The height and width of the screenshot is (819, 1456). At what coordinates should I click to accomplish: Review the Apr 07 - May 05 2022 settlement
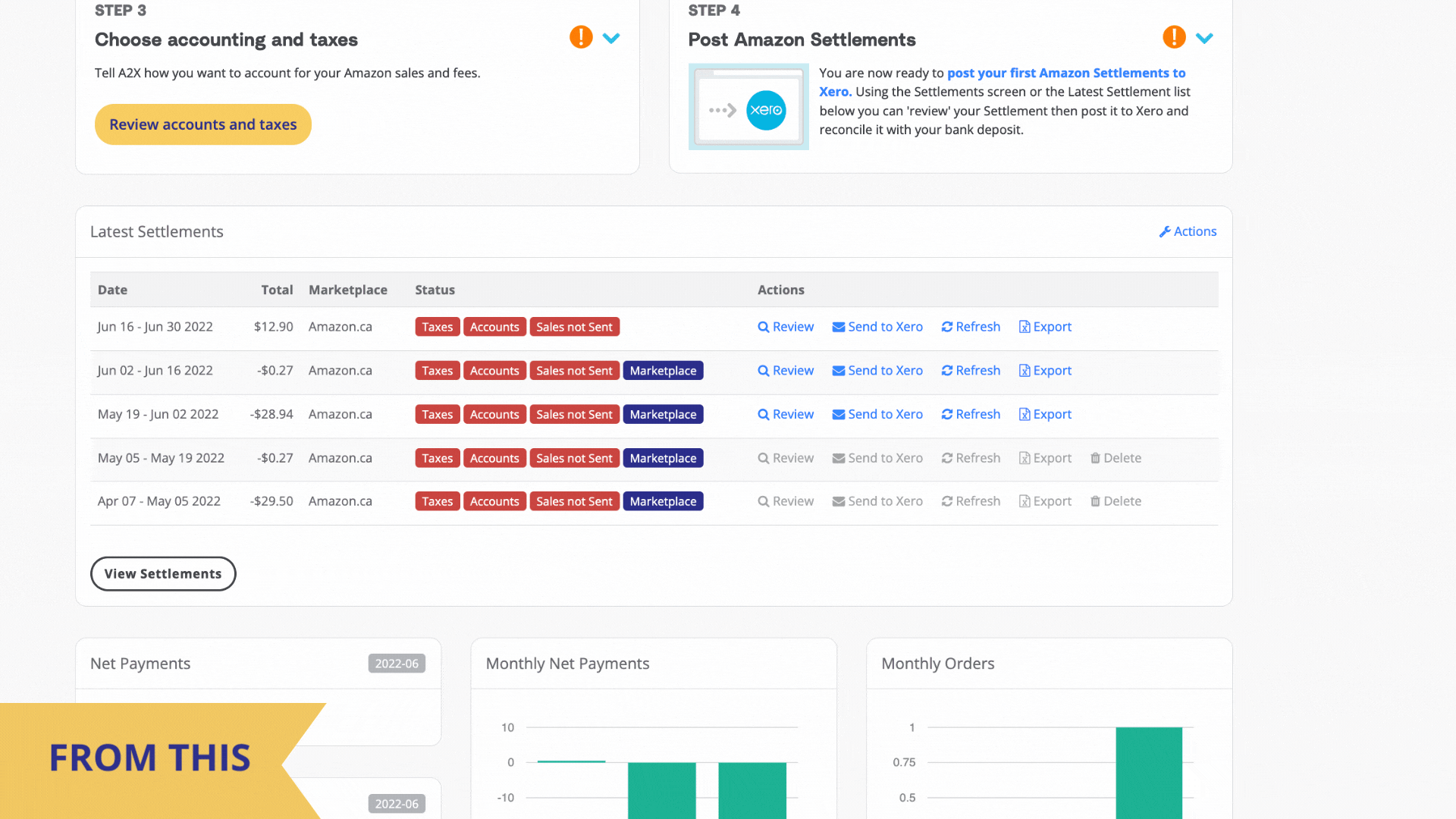pyautogui.click(x=786, y=501)
